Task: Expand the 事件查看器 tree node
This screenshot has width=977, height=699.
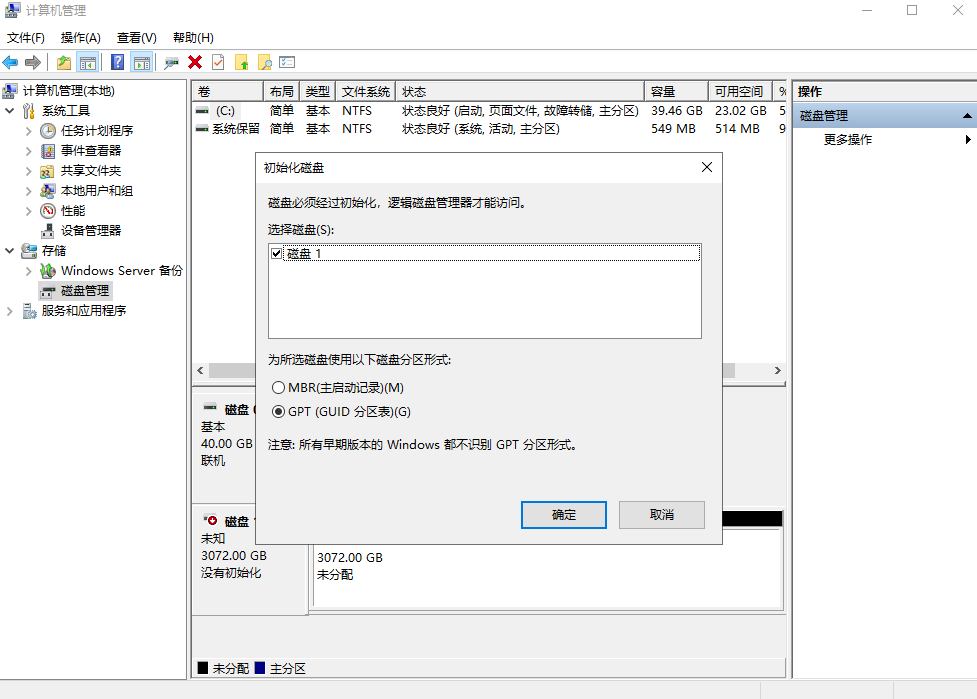Action: [29, 151]
